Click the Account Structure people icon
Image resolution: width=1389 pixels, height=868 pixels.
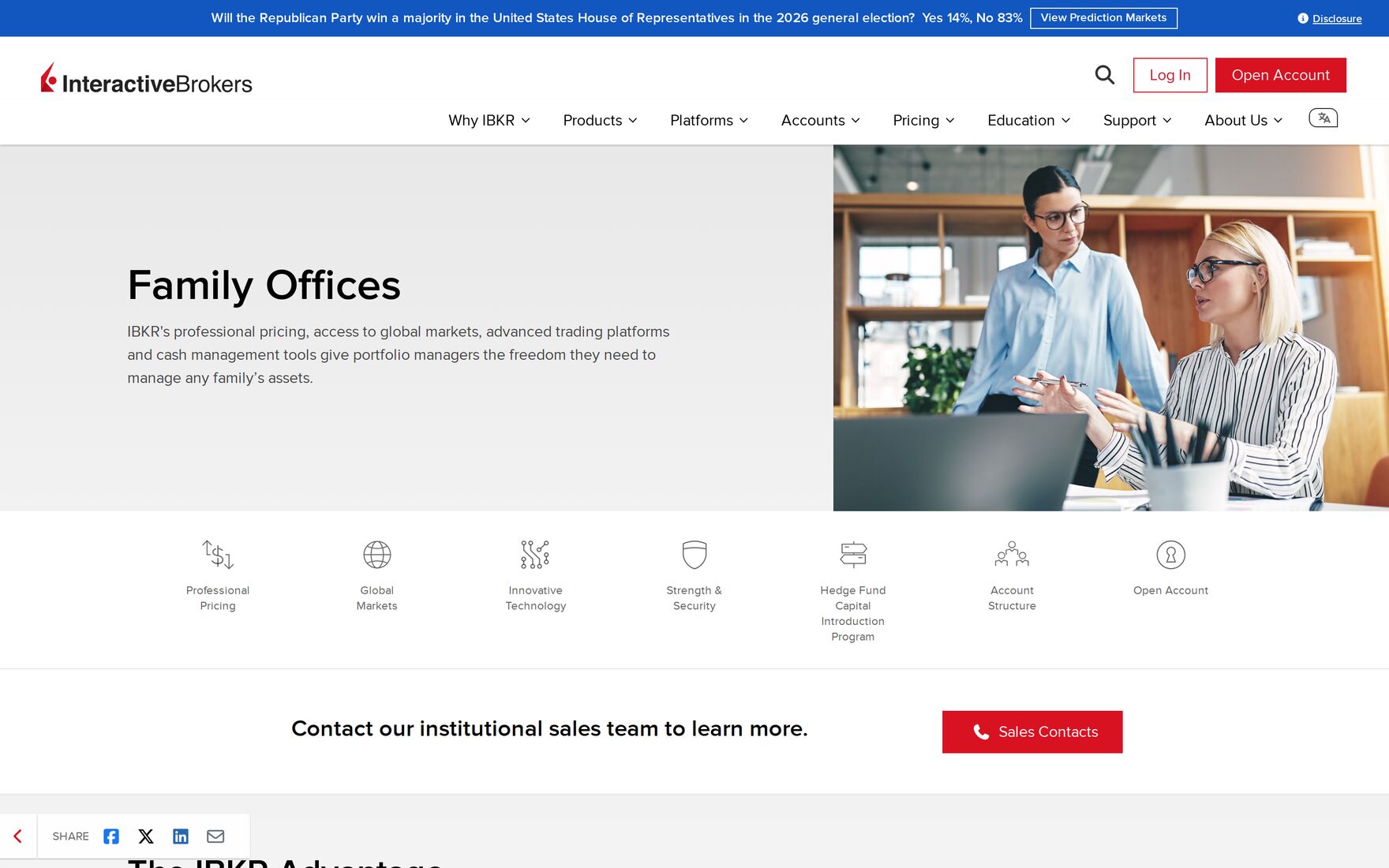(x=1012, y=555)
